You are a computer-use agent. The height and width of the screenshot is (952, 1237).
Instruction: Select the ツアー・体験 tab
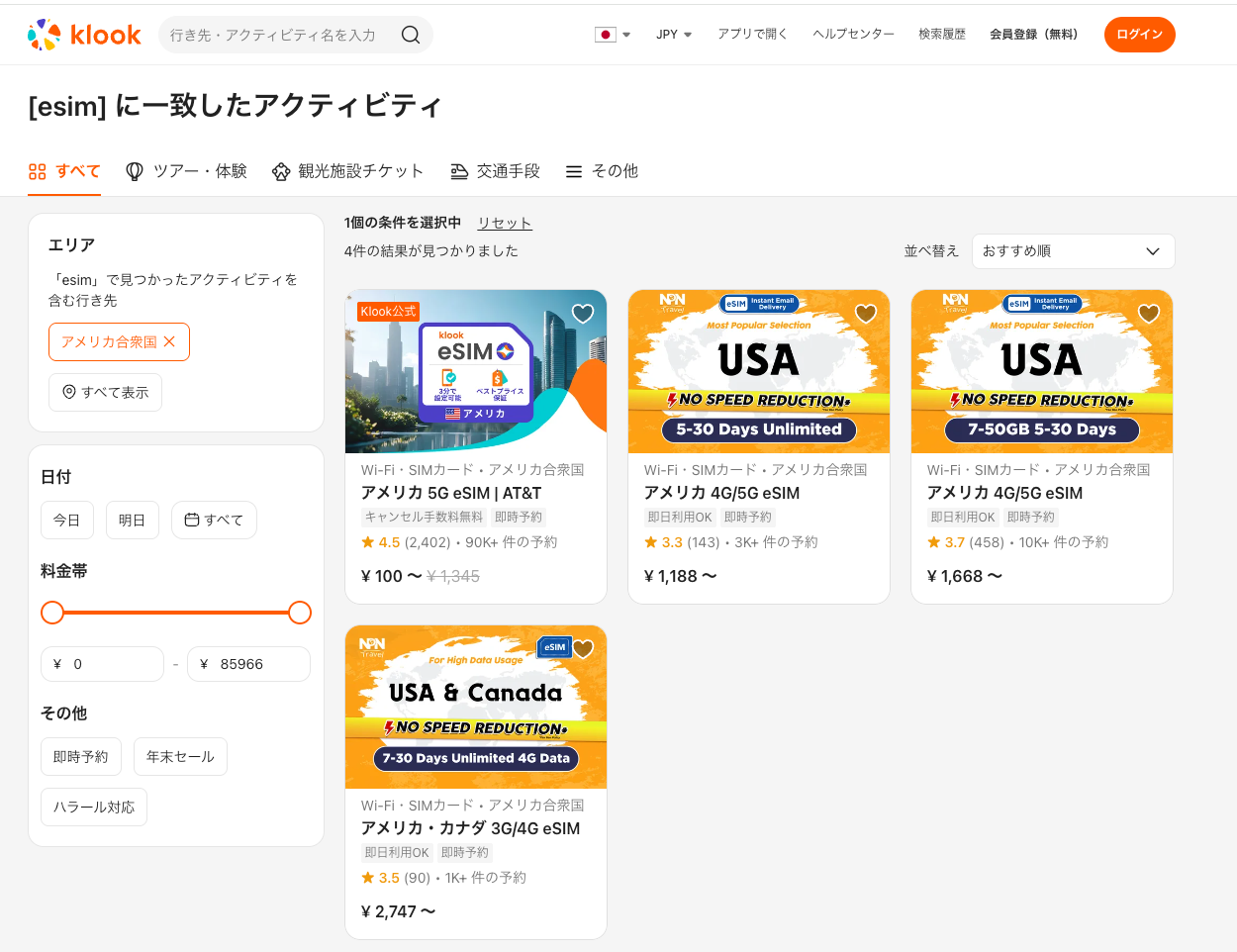pyautogui.click(x=186, y=171)
